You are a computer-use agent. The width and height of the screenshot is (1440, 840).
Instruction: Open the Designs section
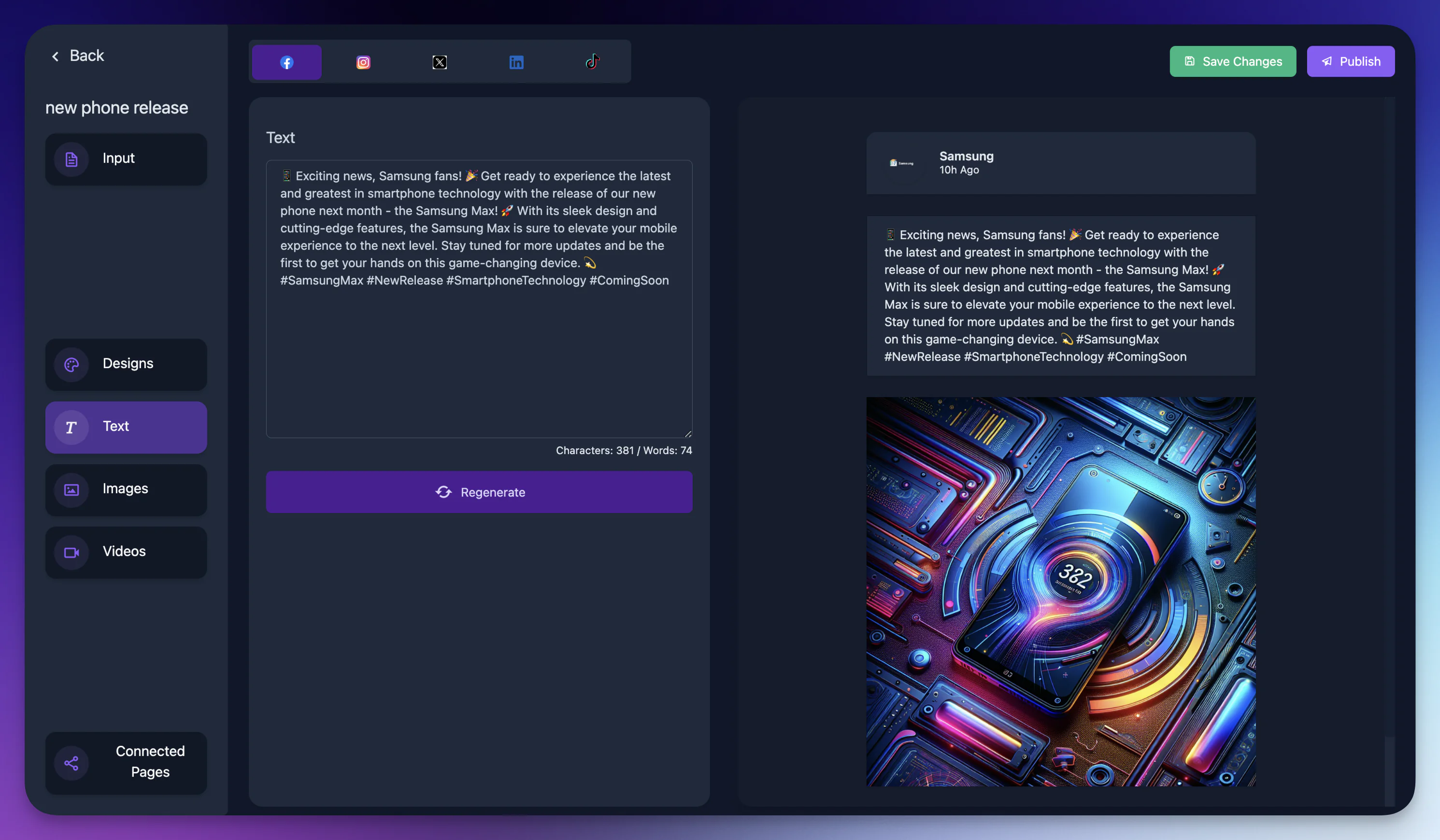pos(126,364)
